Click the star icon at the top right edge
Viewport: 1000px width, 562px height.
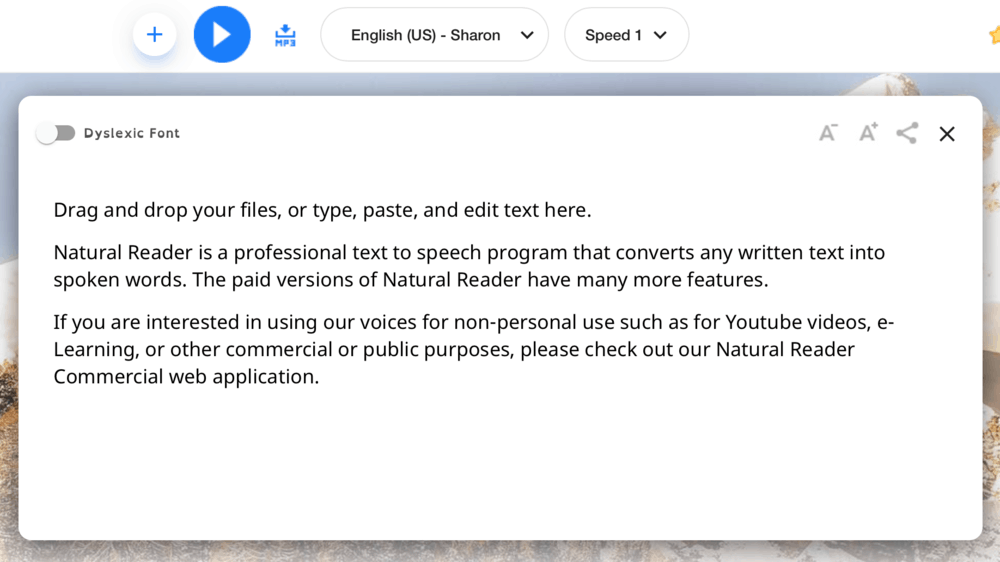(995, 34)
